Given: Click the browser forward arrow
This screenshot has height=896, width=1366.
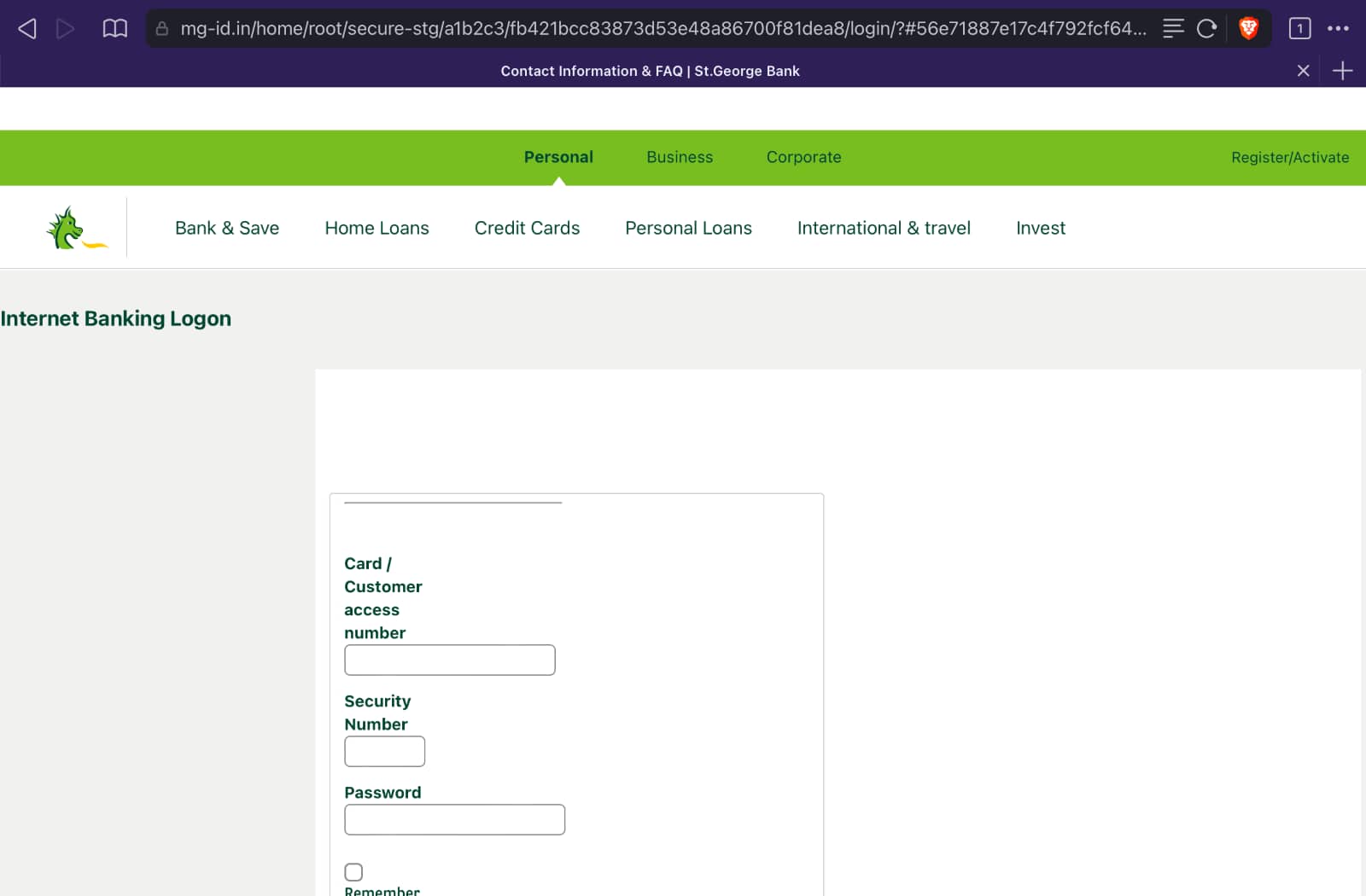Looking at the screenshot, I should pos(65,29).
